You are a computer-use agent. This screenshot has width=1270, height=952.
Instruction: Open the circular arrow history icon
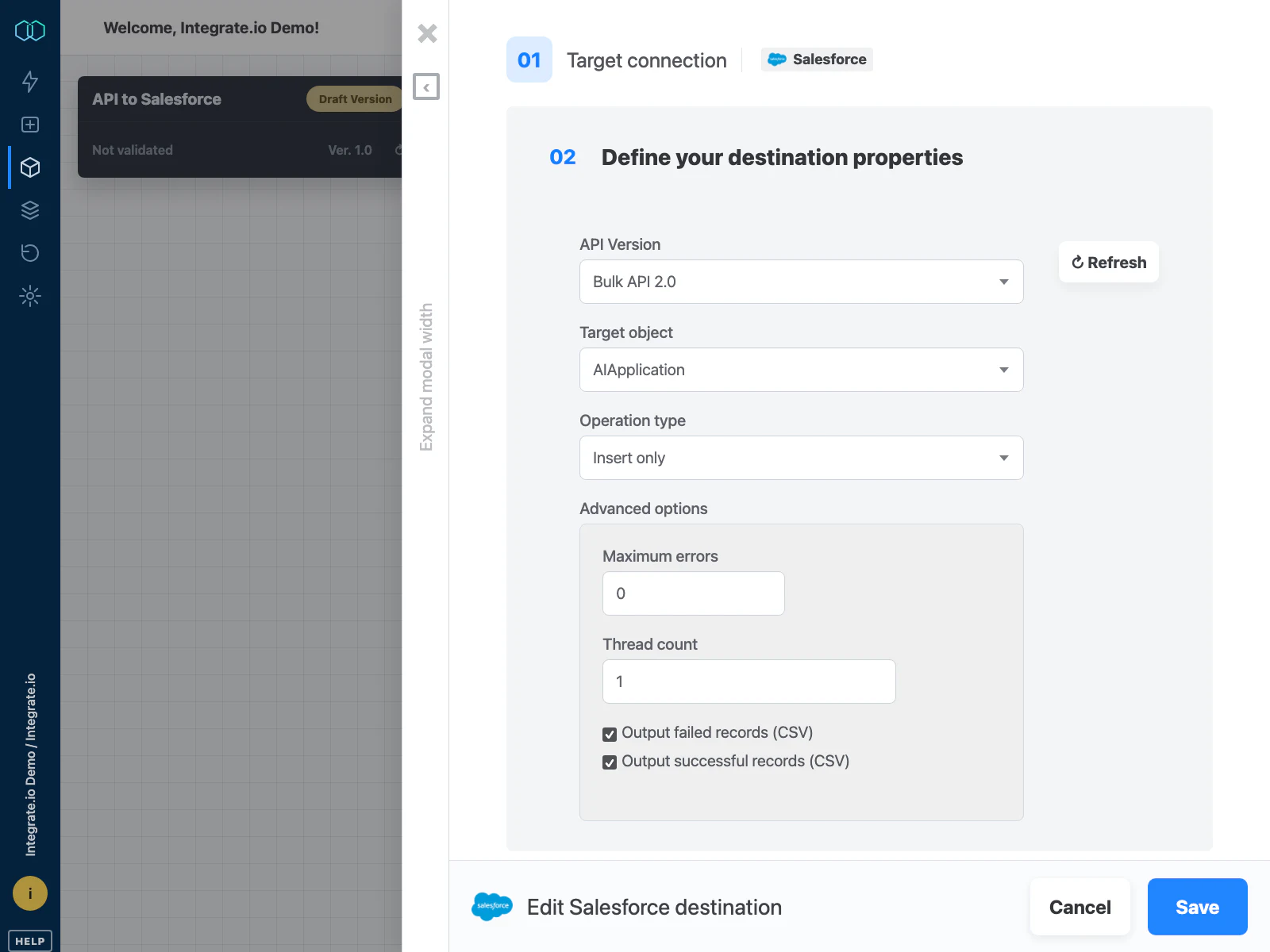click(x=30, y=253)
